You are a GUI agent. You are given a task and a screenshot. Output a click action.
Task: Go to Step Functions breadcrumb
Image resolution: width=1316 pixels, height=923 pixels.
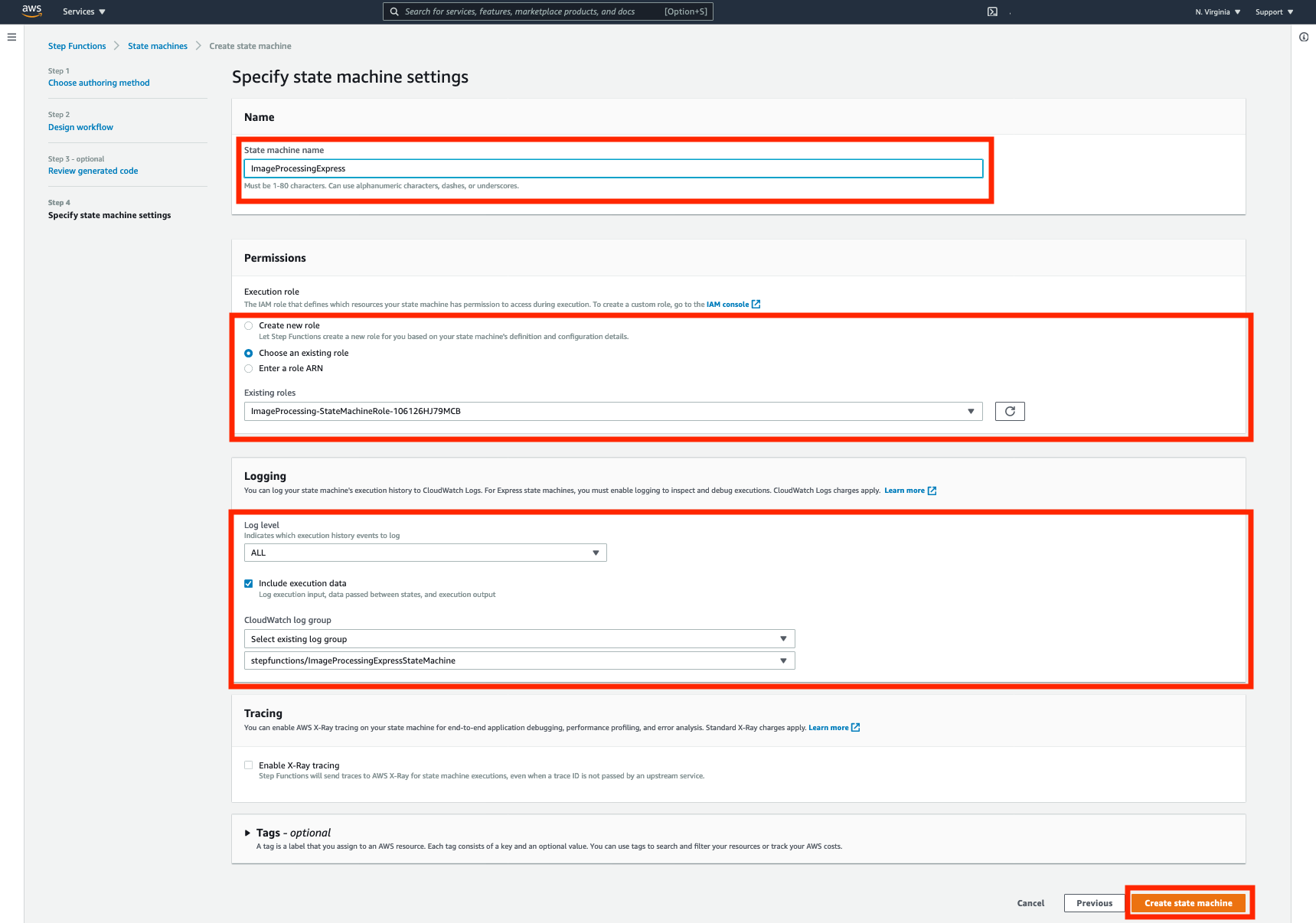(77, 46)
